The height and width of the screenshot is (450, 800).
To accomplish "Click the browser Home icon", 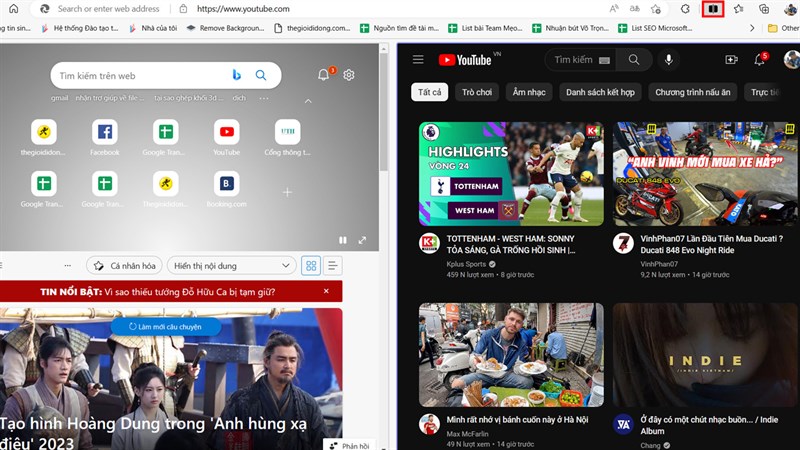I will pos(14,9).
